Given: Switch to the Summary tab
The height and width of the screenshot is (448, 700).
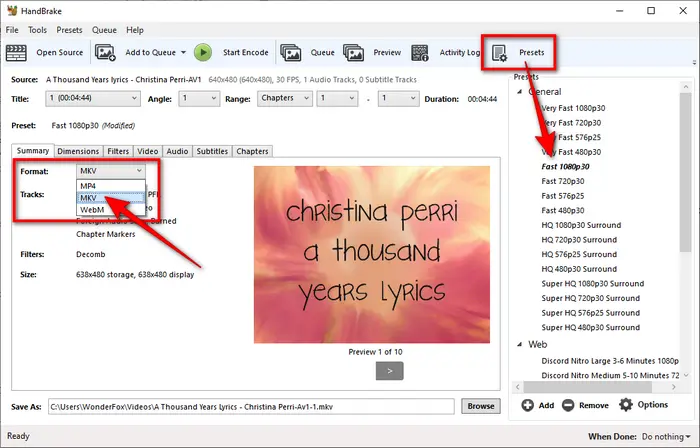Looking at the screenshot, I should pyautogui.click(x=33, y=151).
